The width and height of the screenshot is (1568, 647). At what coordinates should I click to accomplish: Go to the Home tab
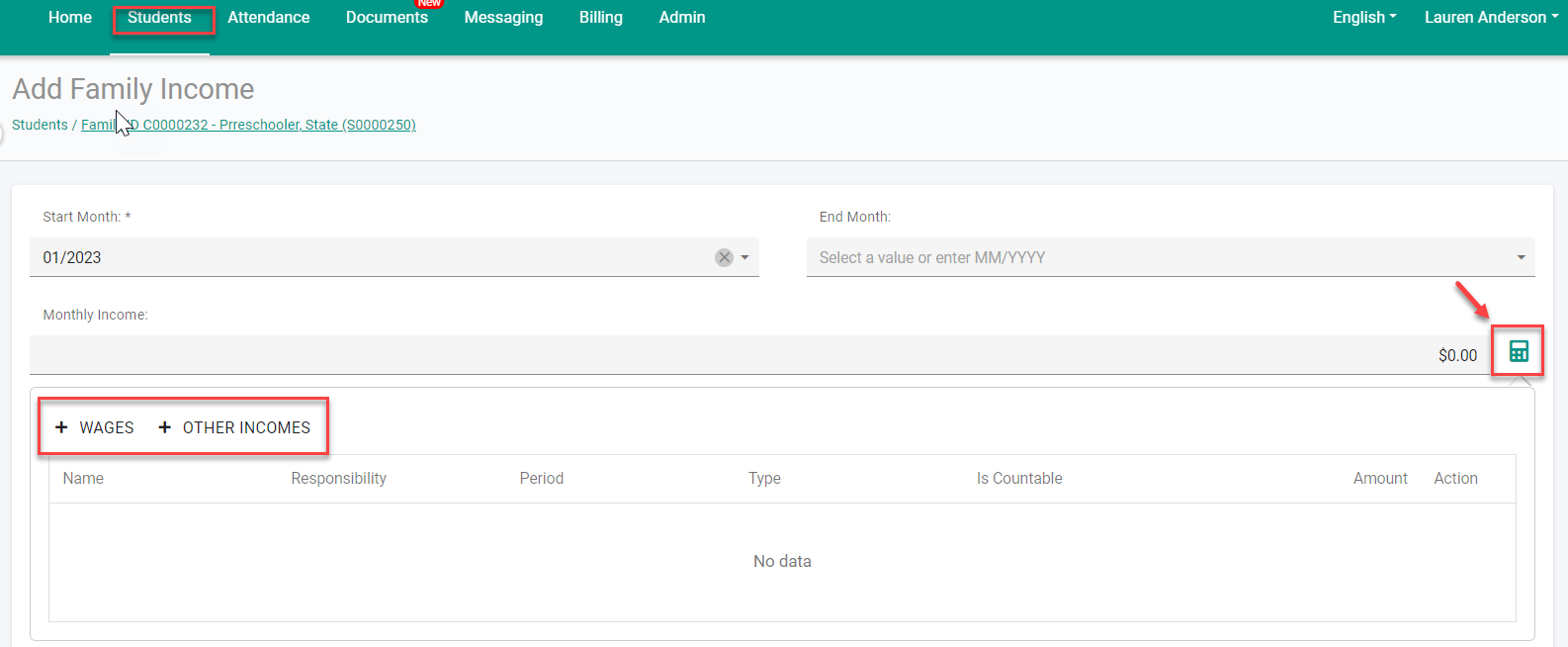(x=70, y=18)
